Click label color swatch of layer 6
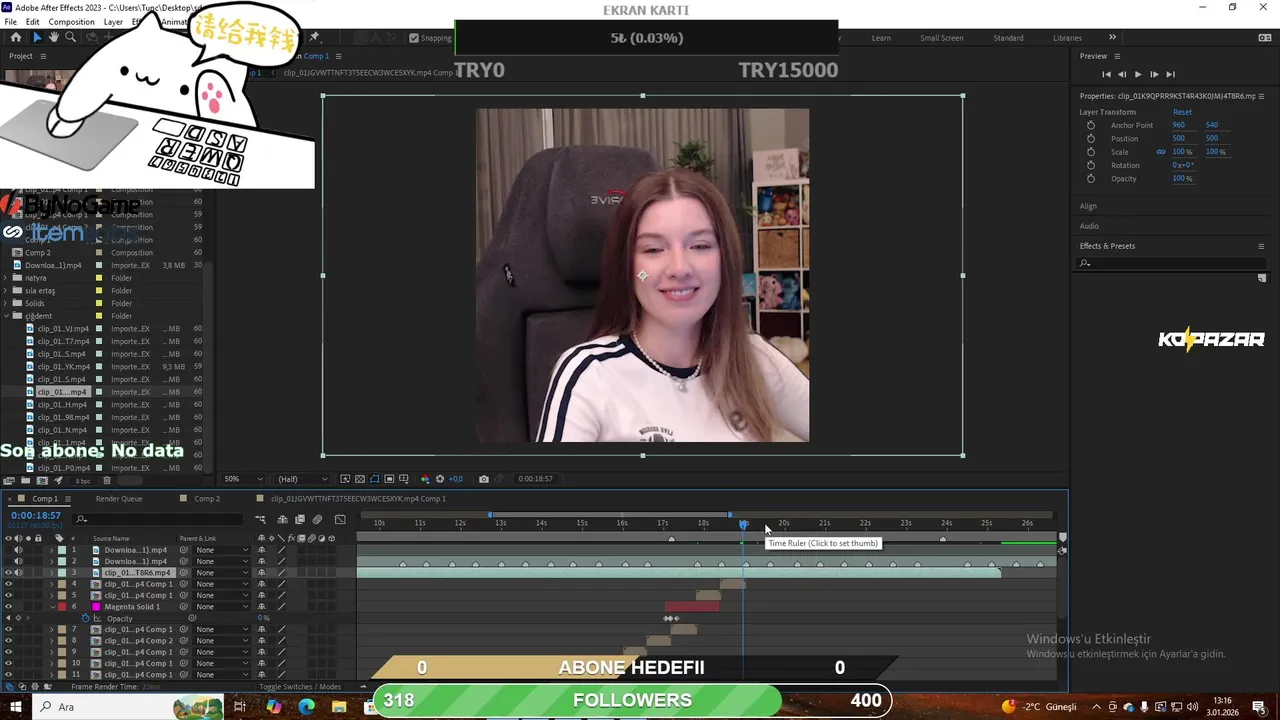This screenshot has height=720, width=1280. click(x=62, y=607)
